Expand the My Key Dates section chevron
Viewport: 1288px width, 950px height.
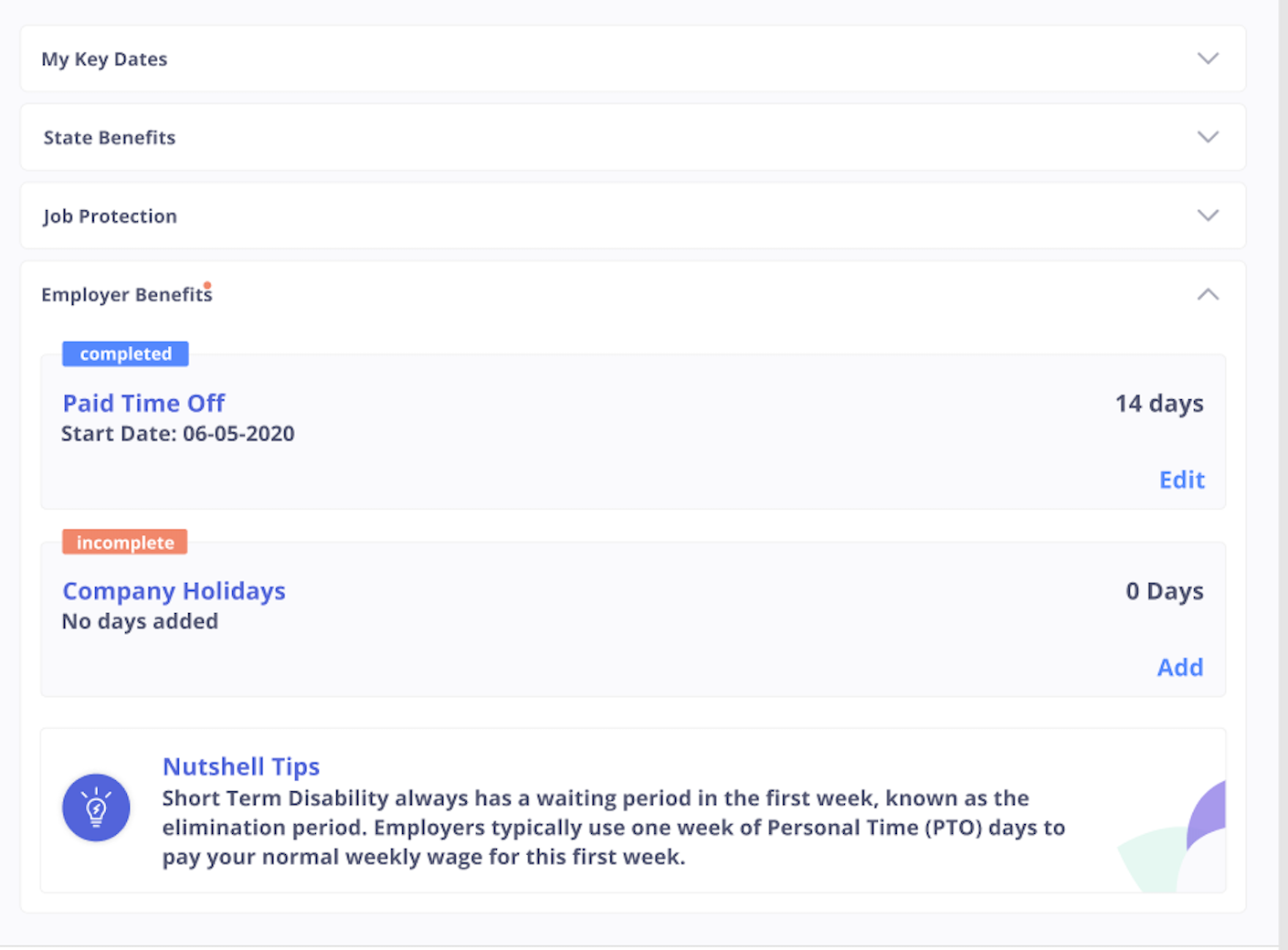[x=1208, y=58]
